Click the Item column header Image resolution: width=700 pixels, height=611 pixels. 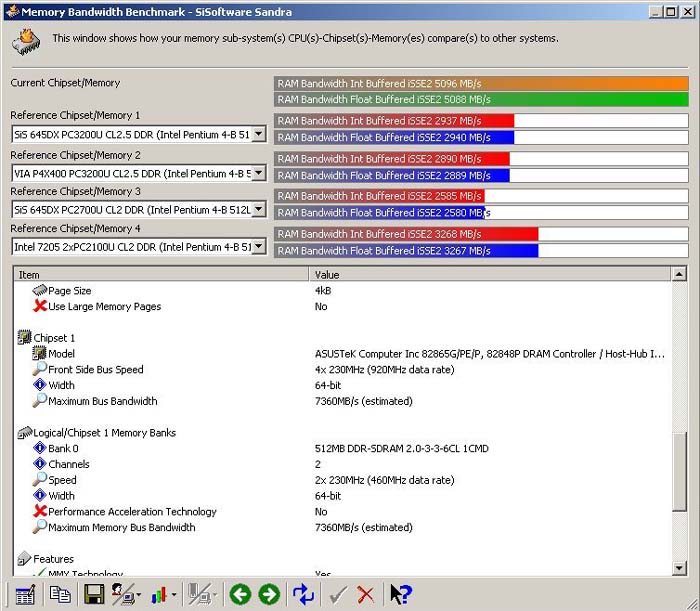161,274
